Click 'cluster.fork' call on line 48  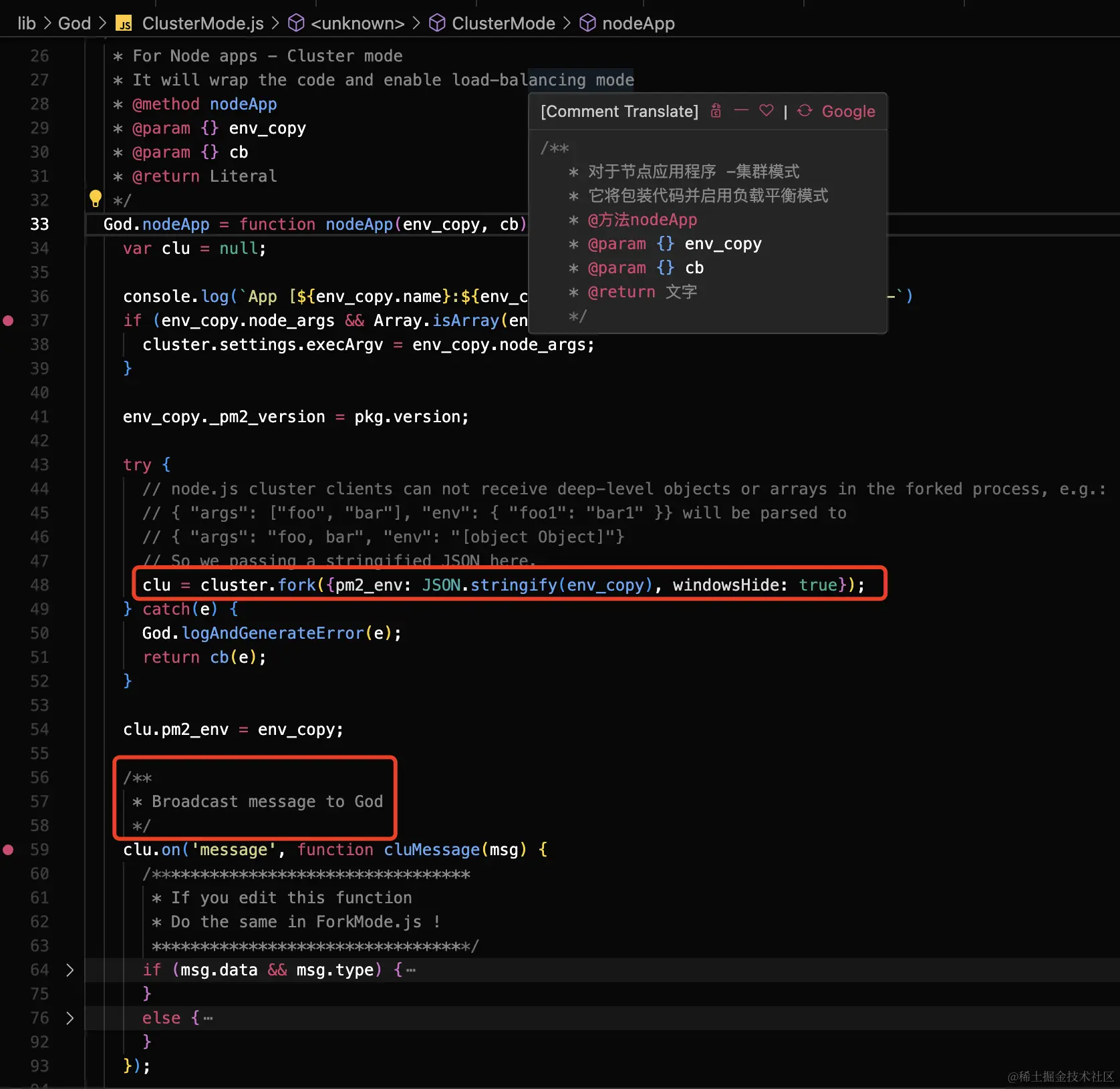pos(258,585)
